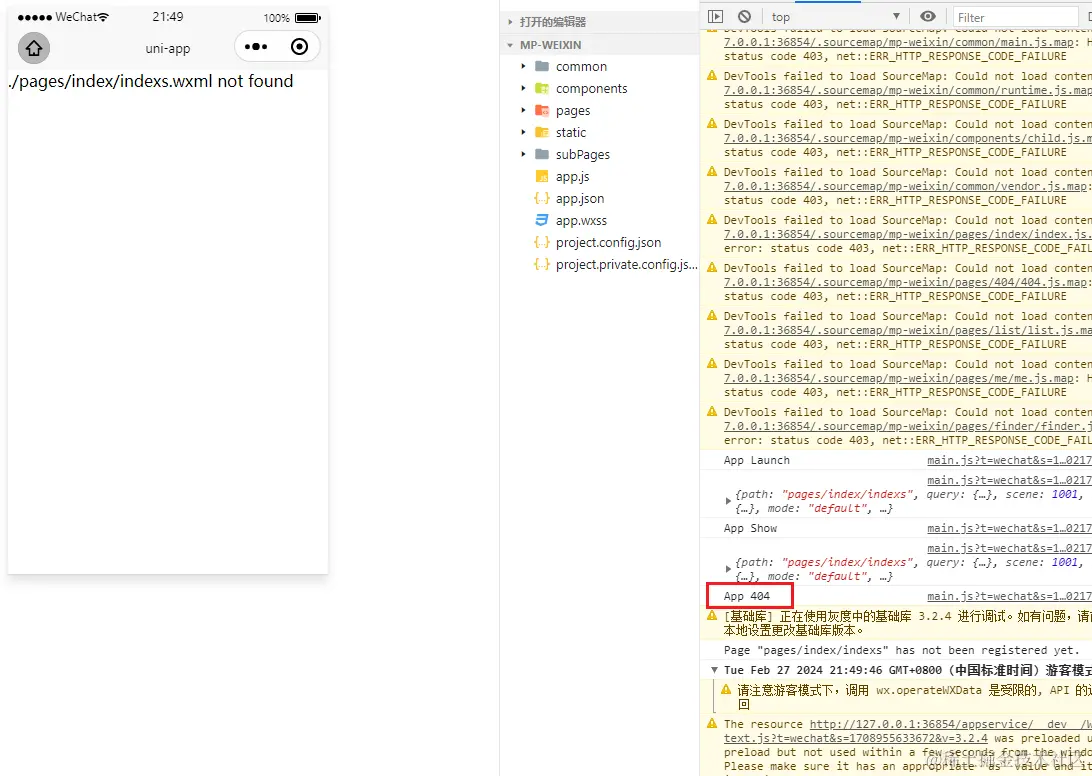Expand the common folder arrow

(x=524, y=66)
